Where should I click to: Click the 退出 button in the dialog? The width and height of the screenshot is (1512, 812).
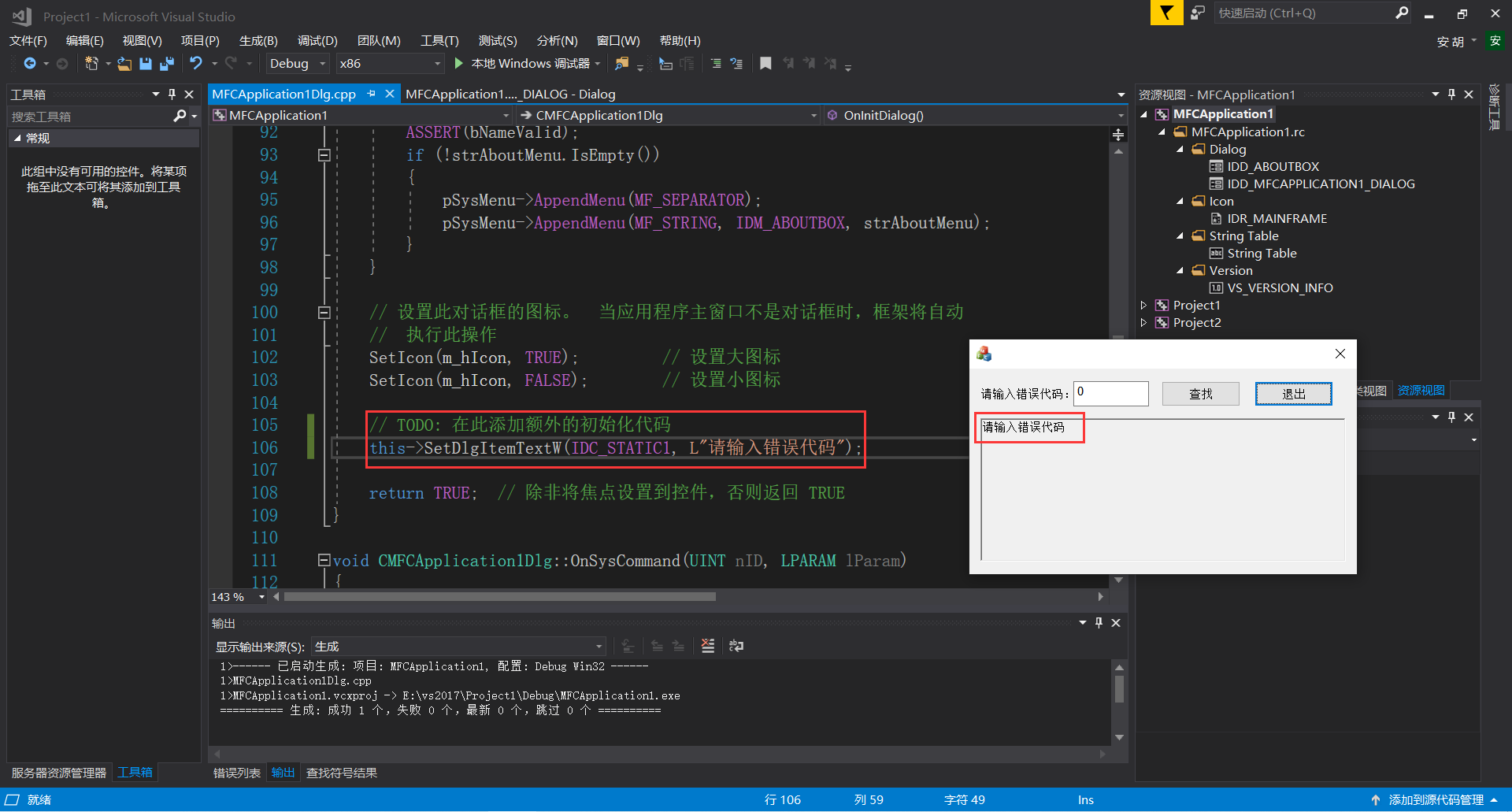[x=1294, y=394]
